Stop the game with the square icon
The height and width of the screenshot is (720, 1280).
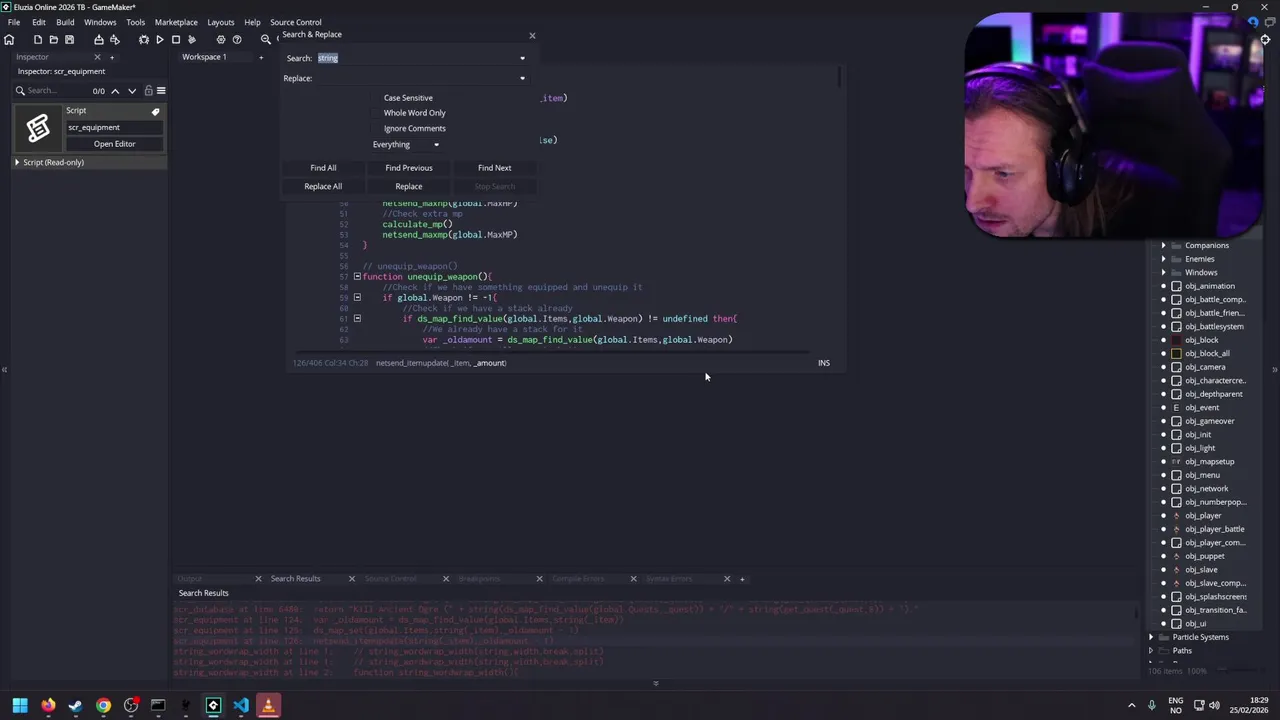click(175, 39)
